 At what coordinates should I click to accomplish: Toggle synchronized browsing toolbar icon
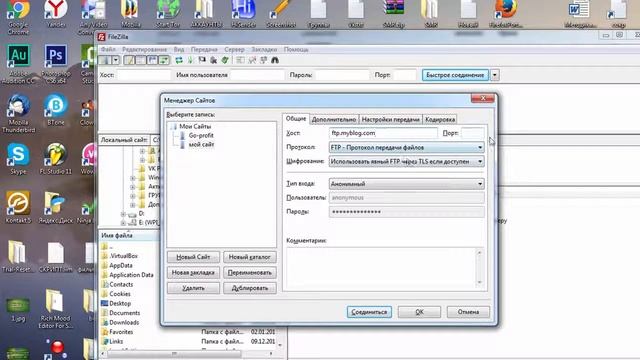263,60
